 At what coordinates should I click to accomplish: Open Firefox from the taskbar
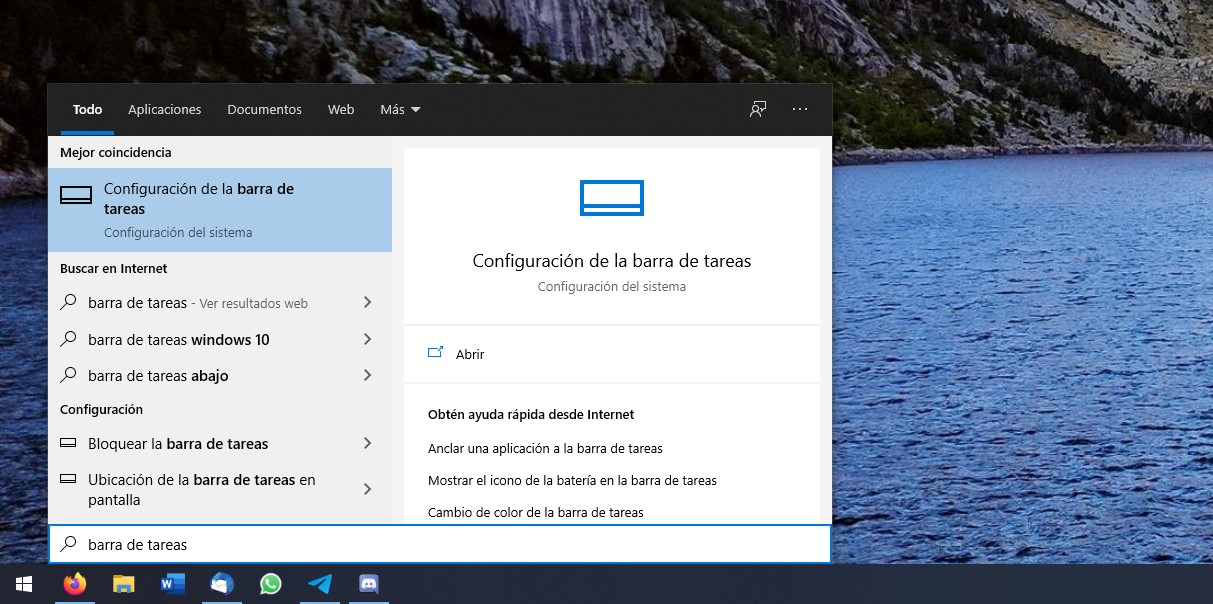tap(75, 584)
